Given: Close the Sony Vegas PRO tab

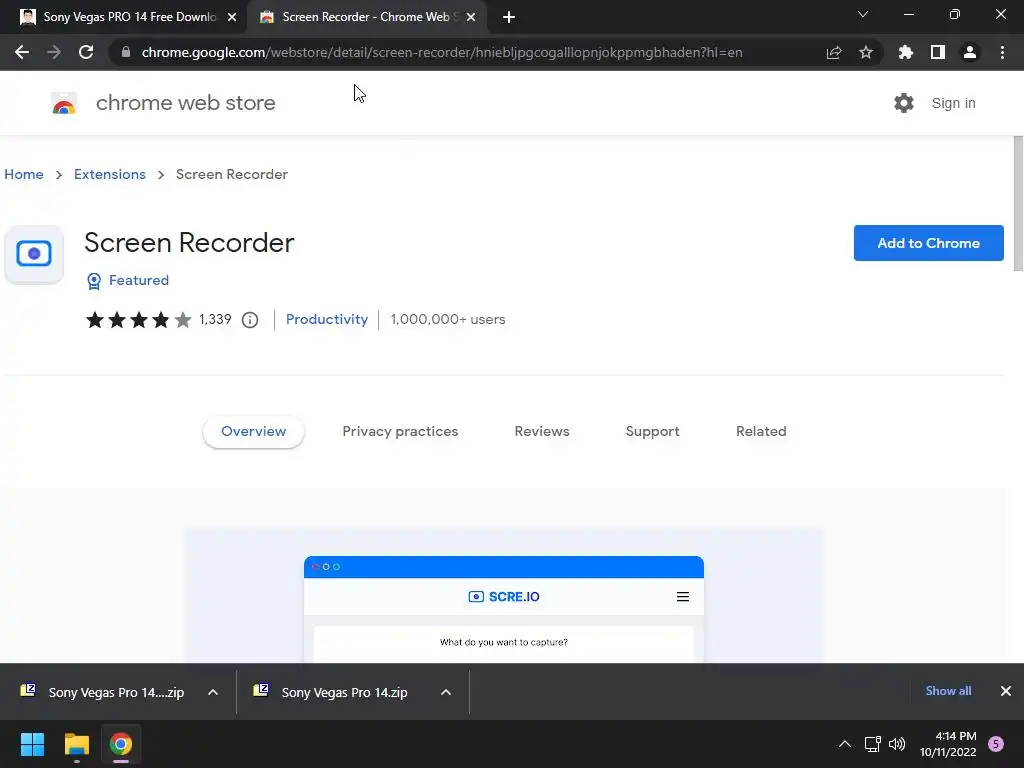Looking at the screenshot, I should pyautogui.click(x=232, y=18).
